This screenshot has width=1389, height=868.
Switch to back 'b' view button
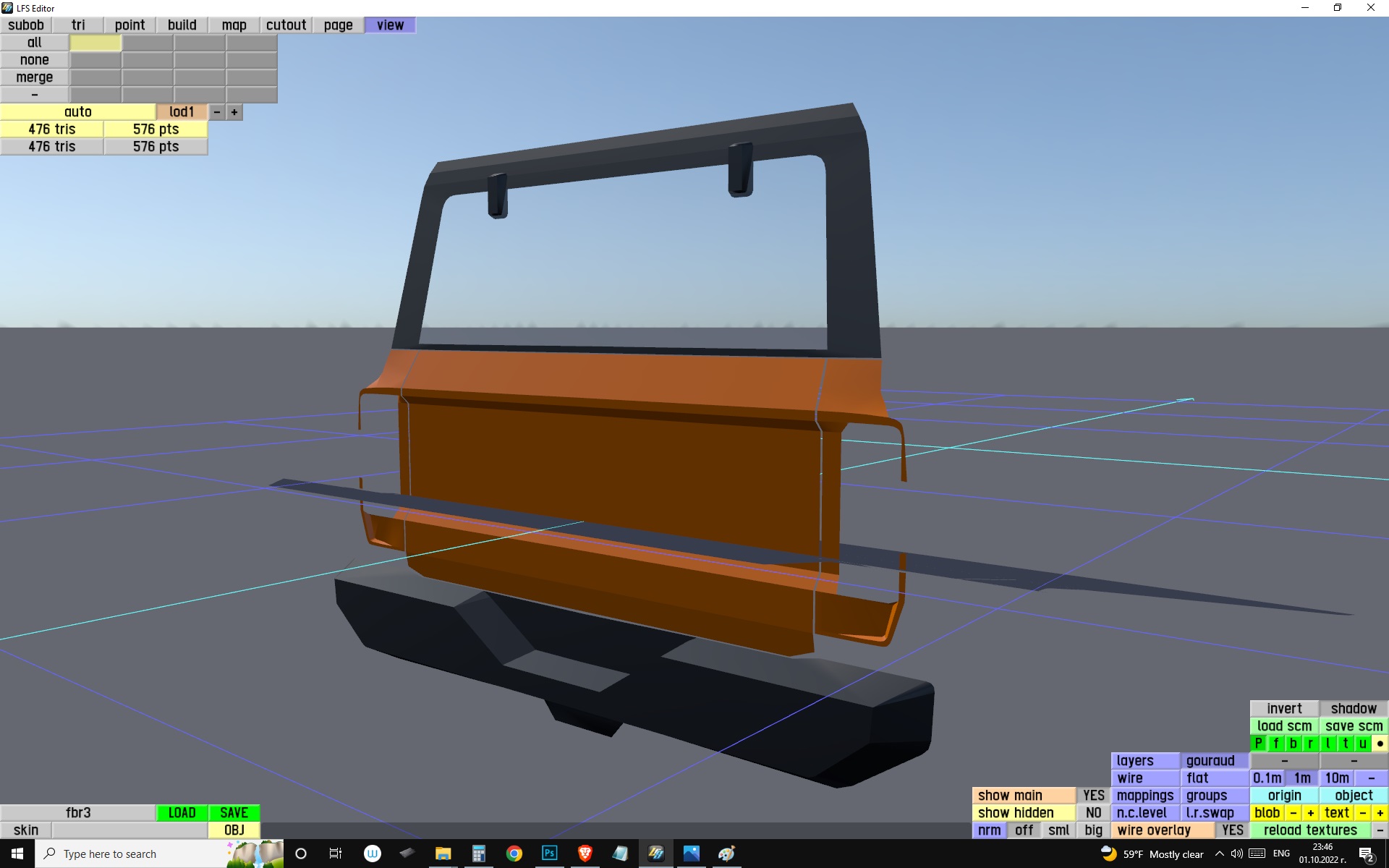[x=1293, y=743]
